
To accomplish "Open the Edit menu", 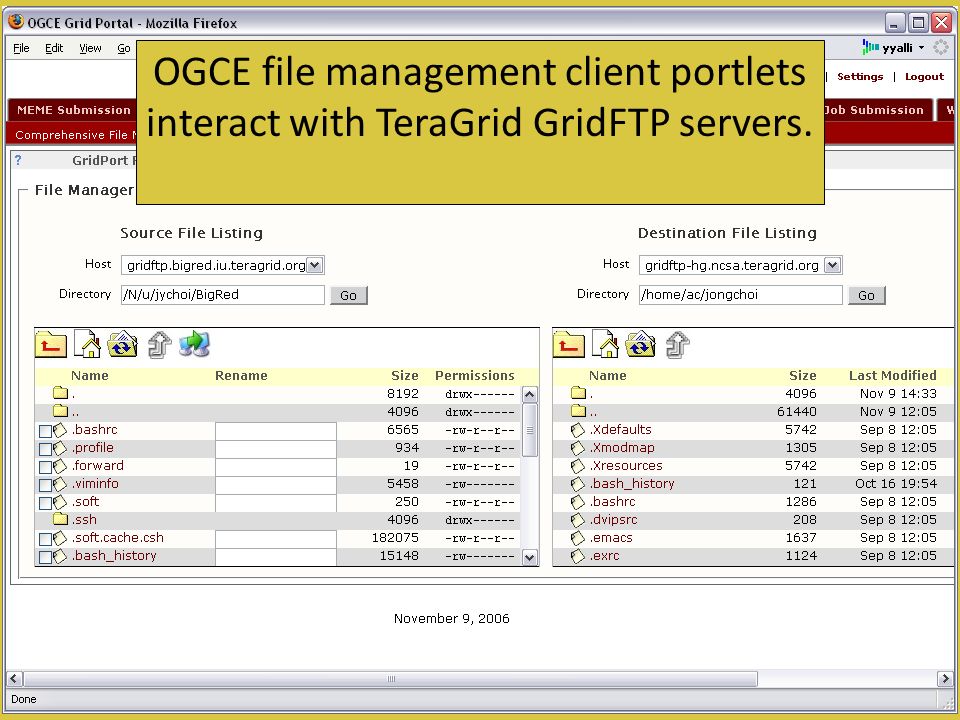I will (x=54, y=48).
